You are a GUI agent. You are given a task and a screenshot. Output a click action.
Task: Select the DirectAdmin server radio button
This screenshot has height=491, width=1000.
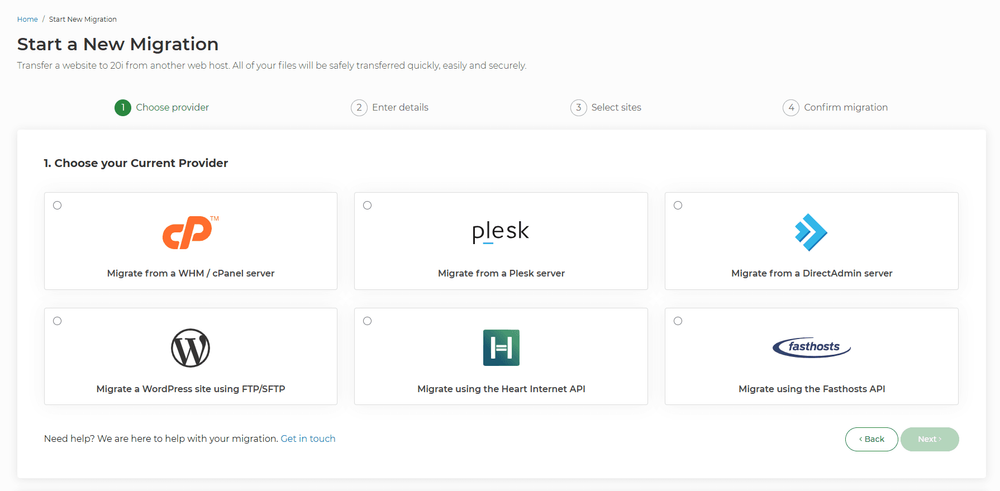[678, 205]
